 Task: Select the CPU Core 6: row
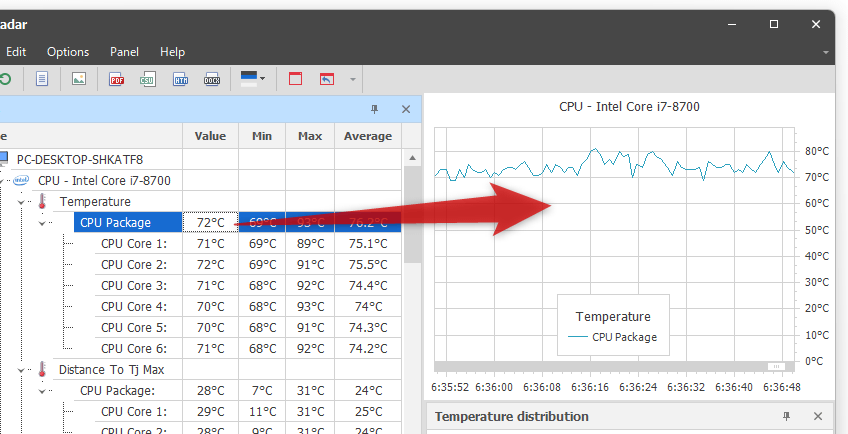[134, 348]
